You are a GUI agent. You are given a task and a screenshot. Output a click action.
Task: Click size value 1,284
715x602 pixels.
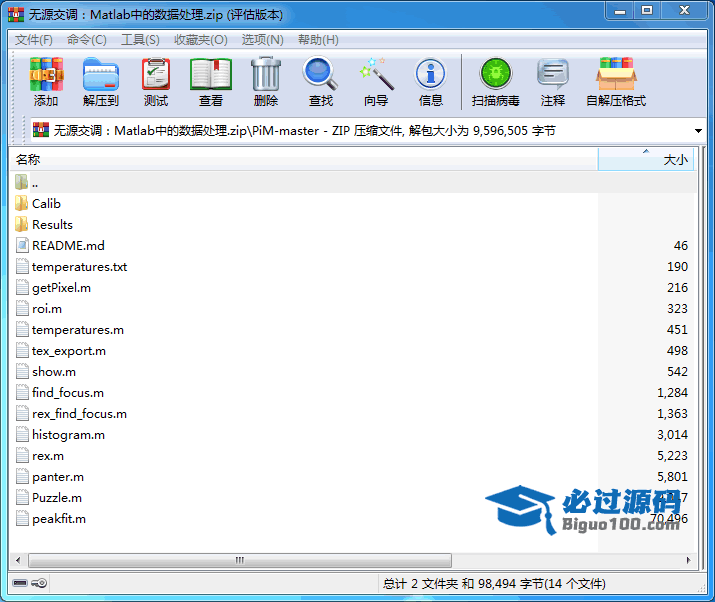coord(672,393)
